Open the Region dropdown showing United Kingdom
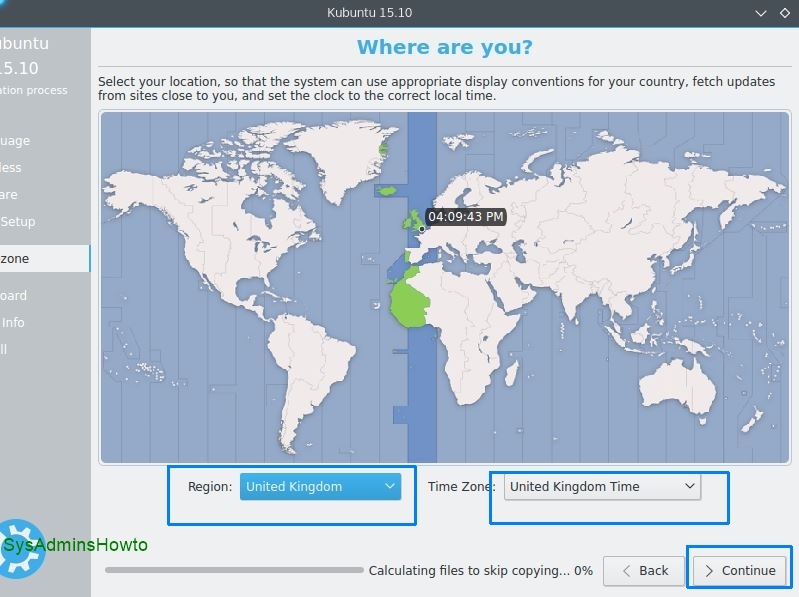 [x=320, y=487]
